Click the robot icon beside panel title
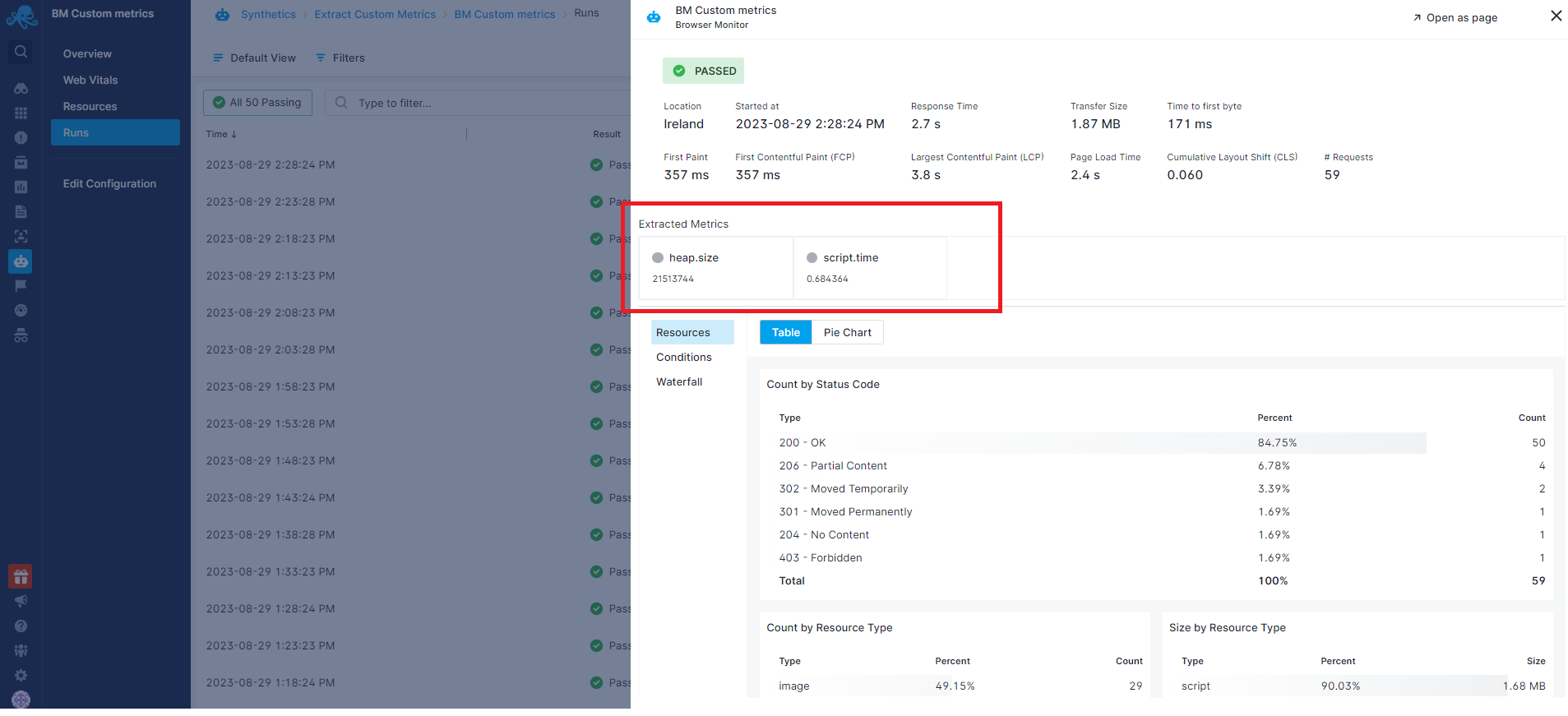This screenshot has height=716, width=1568. 654,16
